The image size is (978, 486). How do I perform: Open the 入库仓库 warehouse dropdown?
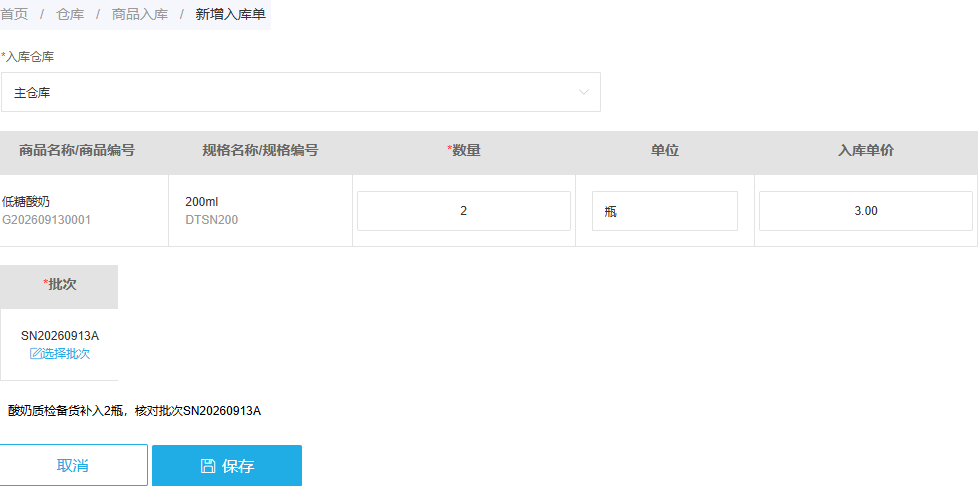(301, 92)
